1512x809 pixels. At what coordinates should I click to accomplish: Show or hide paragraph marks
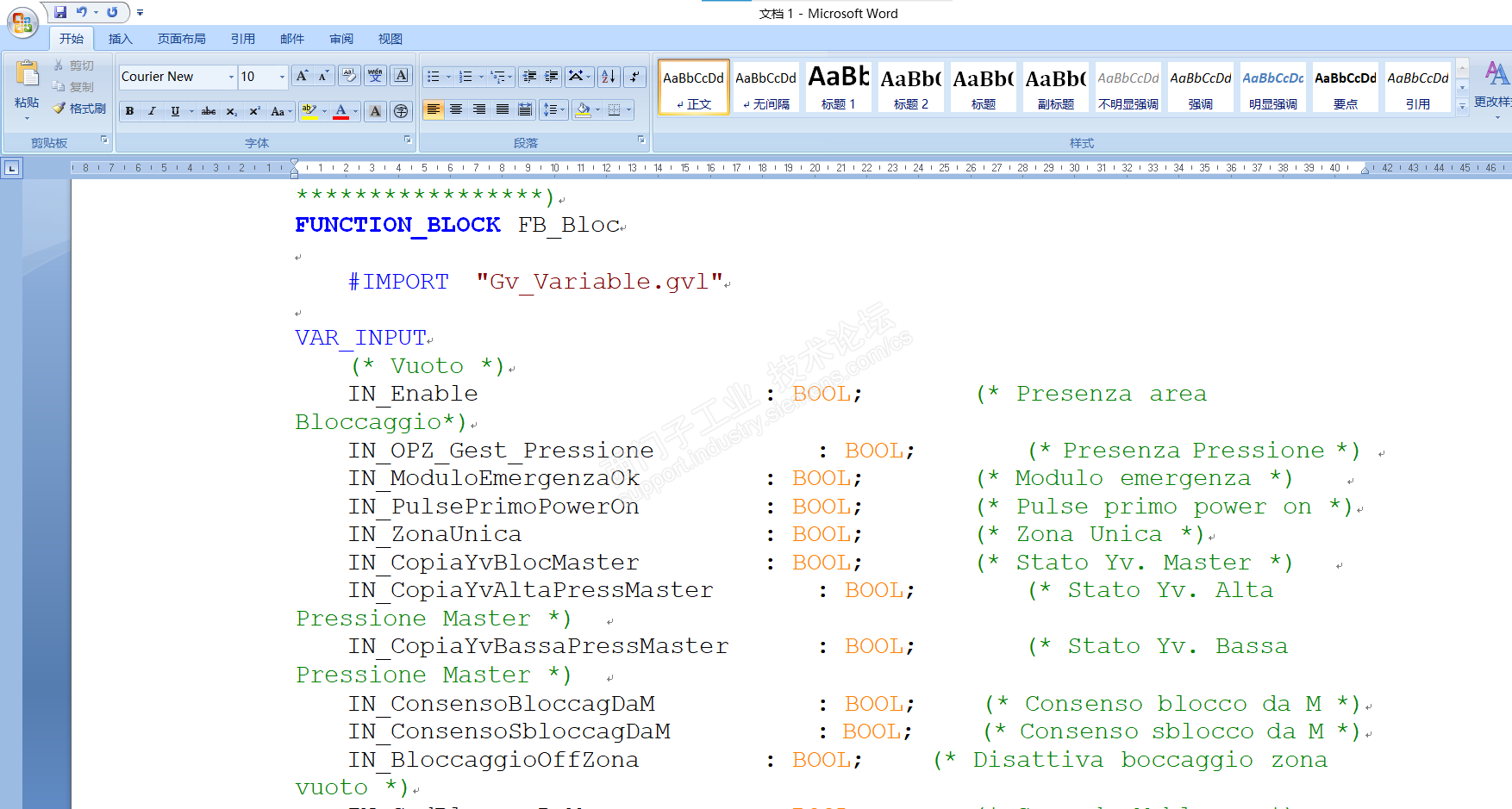[x=634, y=77]
